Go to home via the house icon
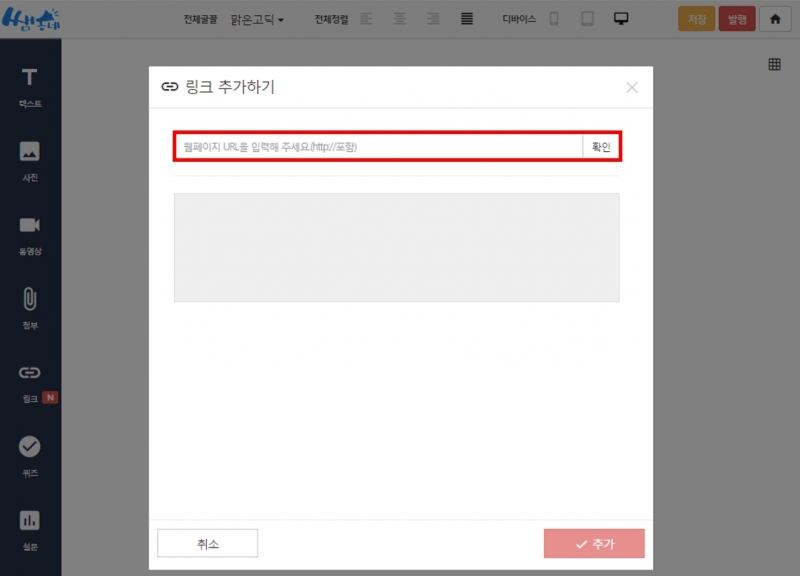 point(775,19)
